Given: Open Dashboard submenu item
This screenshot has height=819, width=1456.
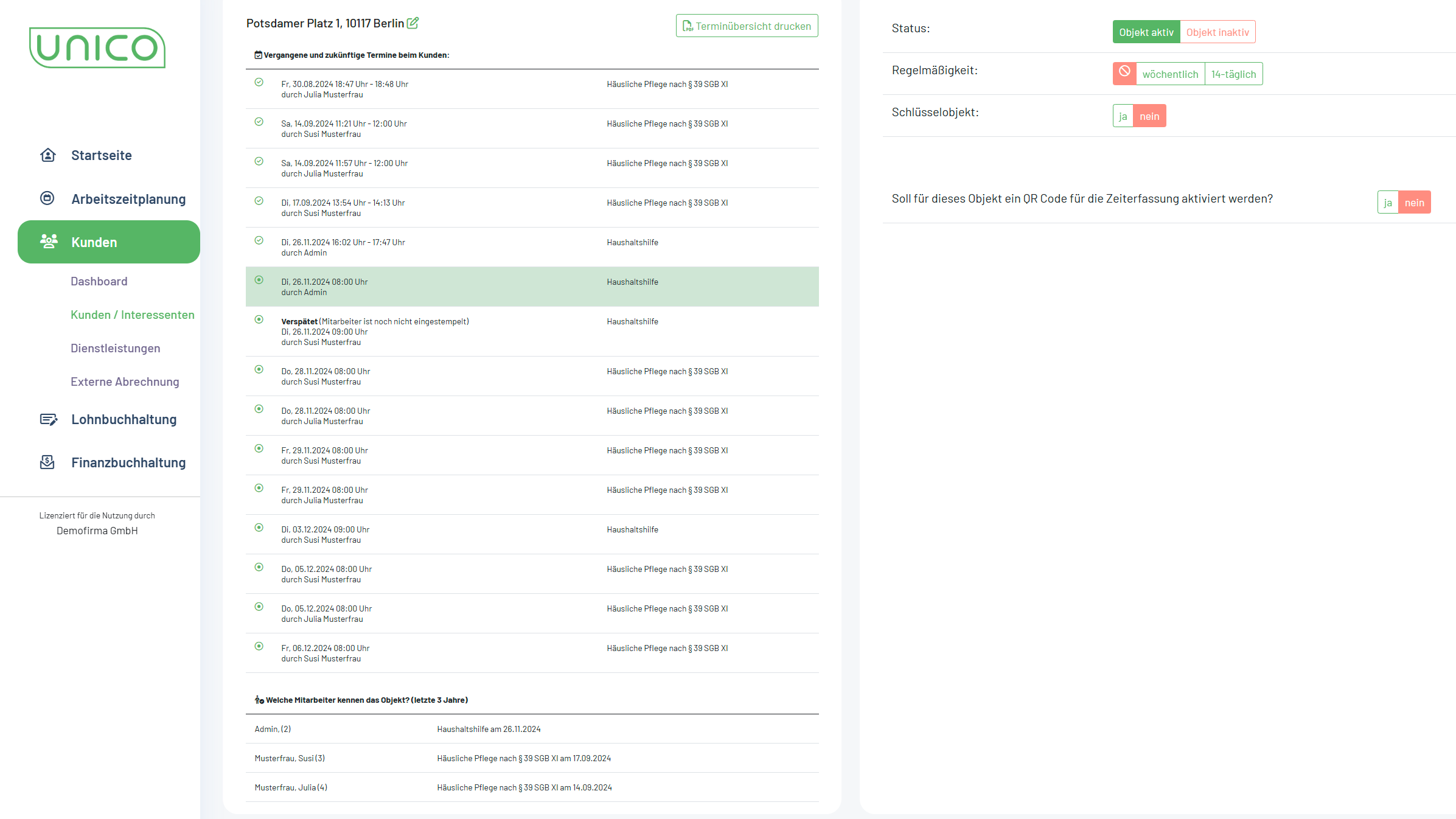Looking at the screenshot, I should (x=99, y=281).
